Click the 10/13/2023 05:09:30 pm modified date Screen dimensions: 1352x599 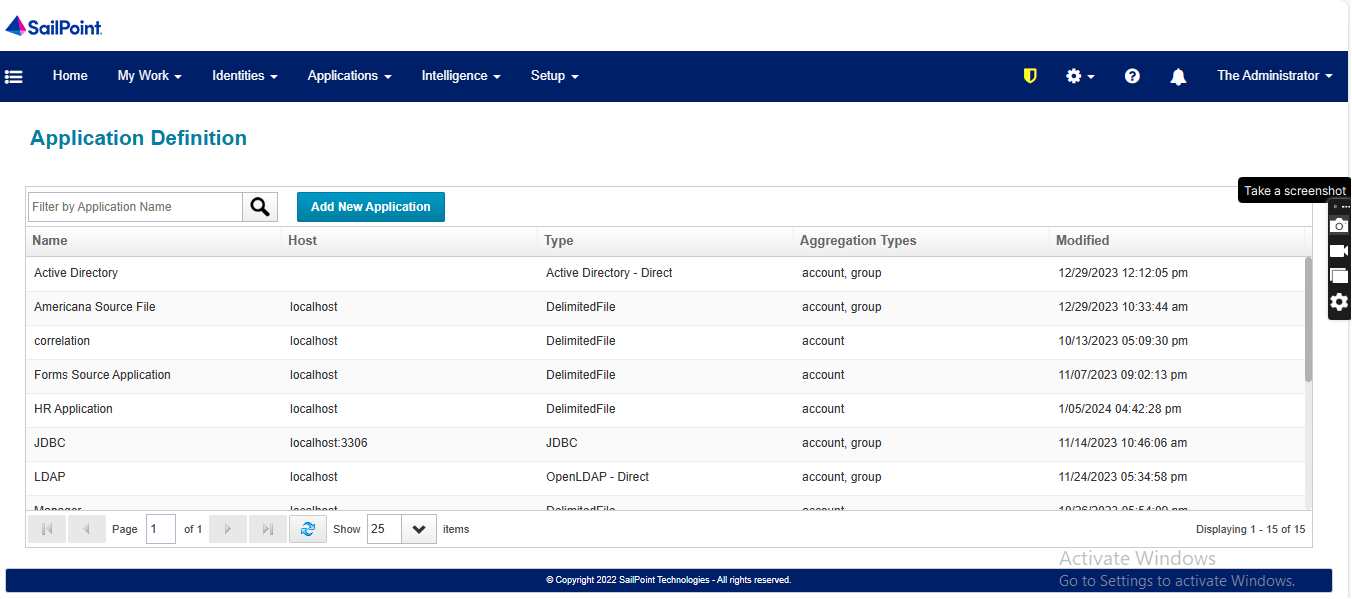[1123, 341]
